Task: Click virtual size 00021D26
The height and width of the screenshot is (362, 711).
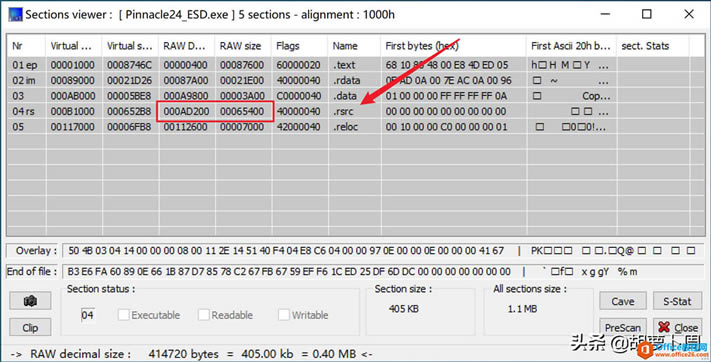Action: click(x=129, y=80)
